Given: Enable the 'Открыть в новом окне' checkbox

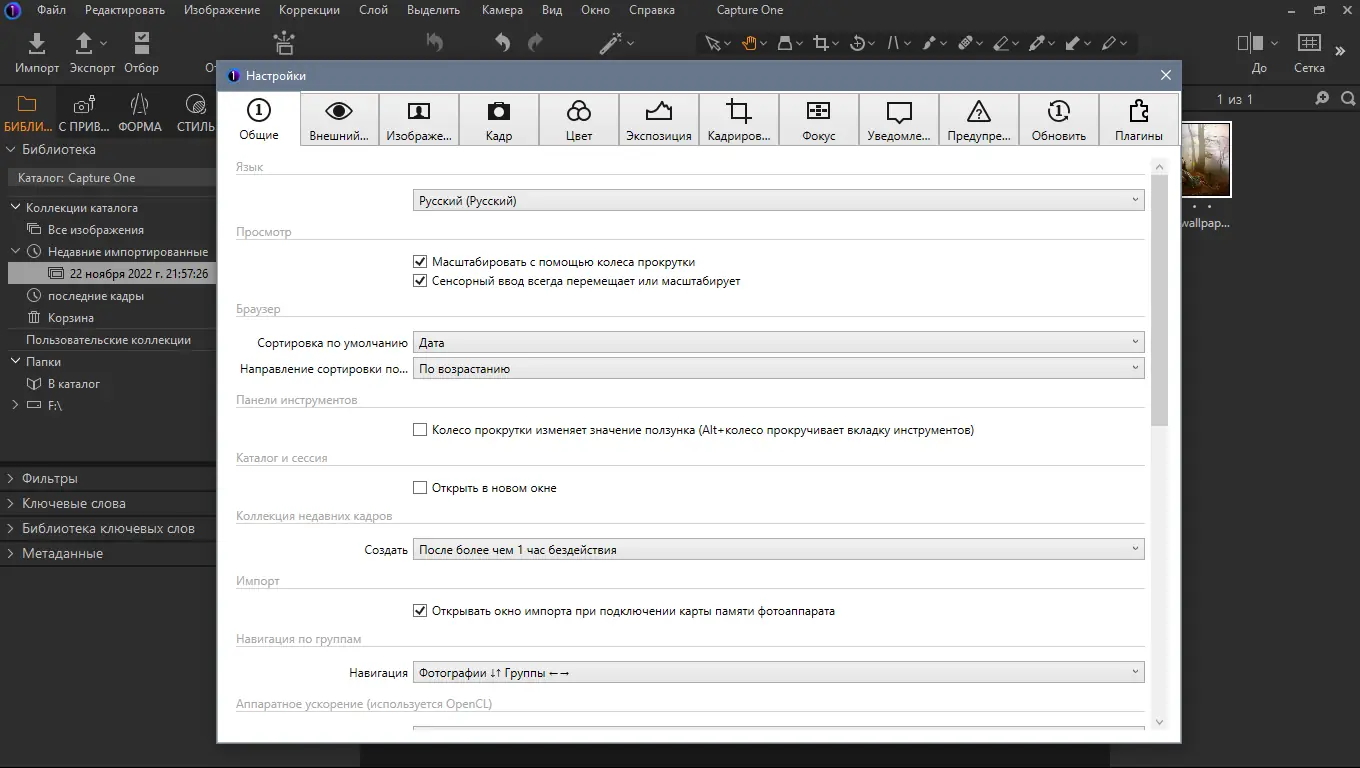Looking at the screenshot, I should click(x=420, y=488).
